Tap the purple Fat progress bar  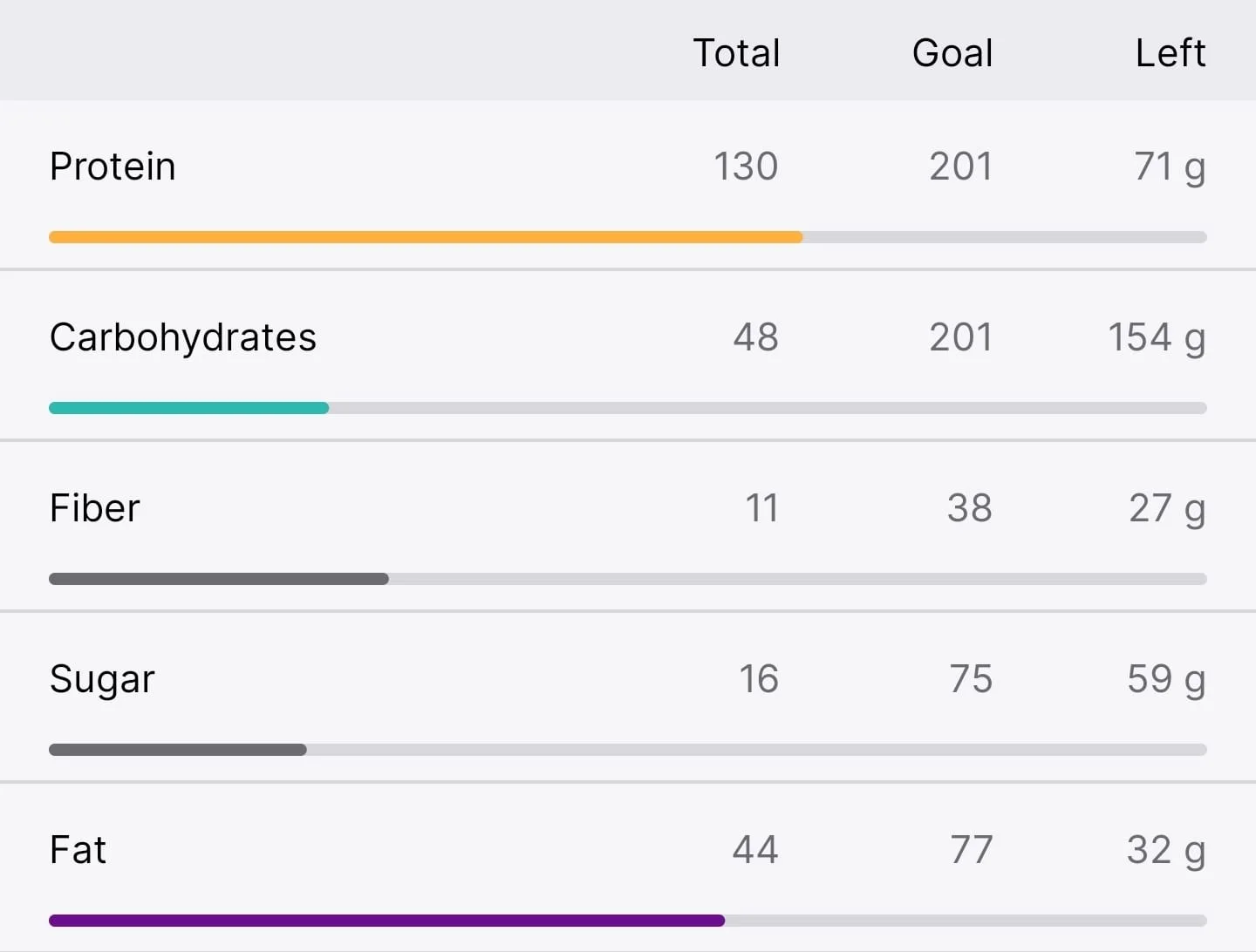[628, 921]
